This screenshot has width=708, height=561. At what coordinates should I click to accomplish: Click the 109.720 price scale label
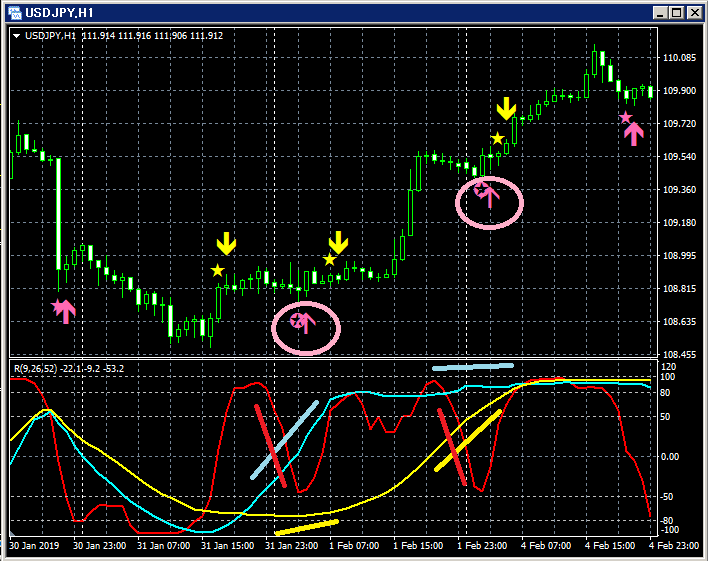tap(679, 124)
